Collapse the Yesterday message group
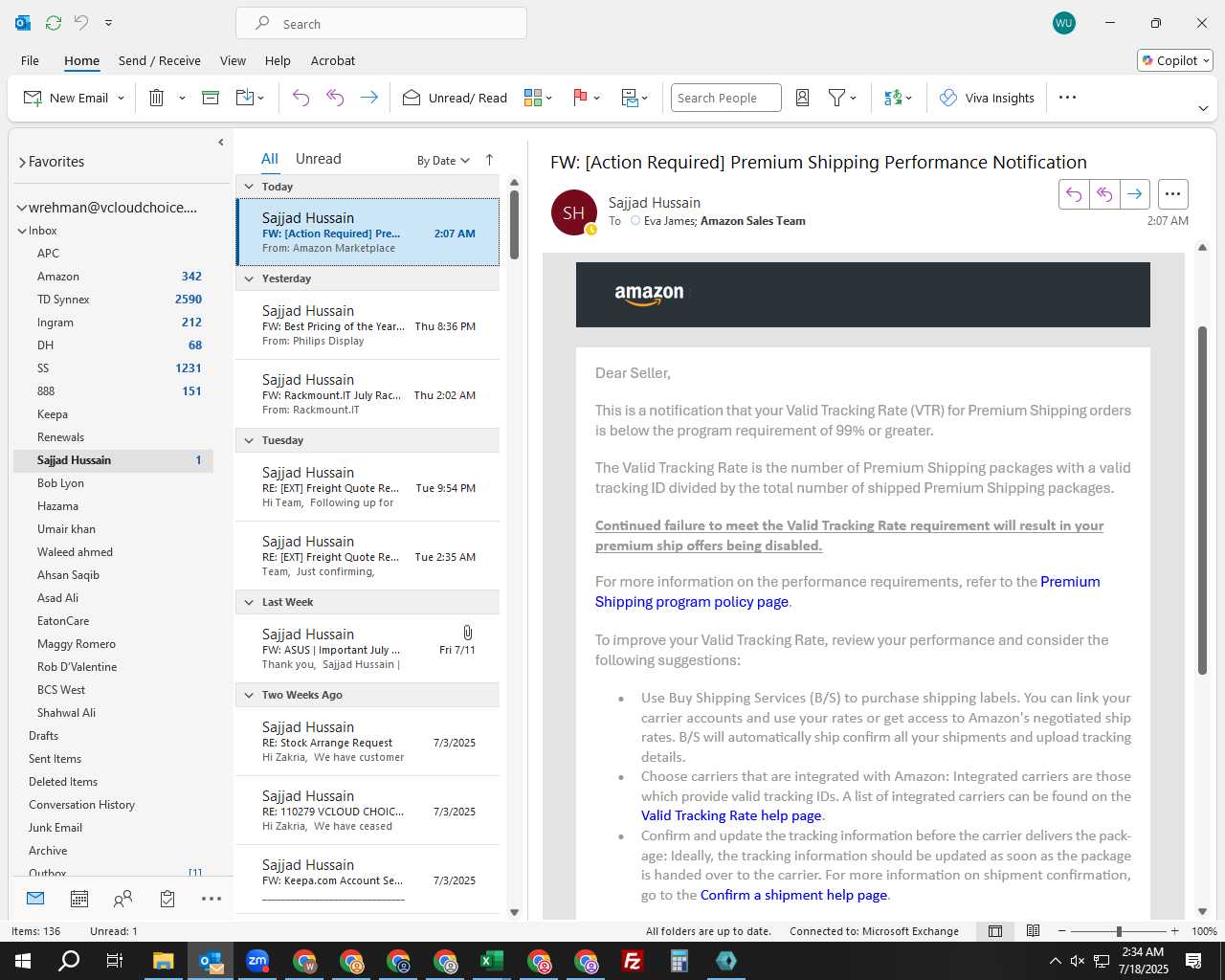The image size is (1225, 980). pos(249,278)
